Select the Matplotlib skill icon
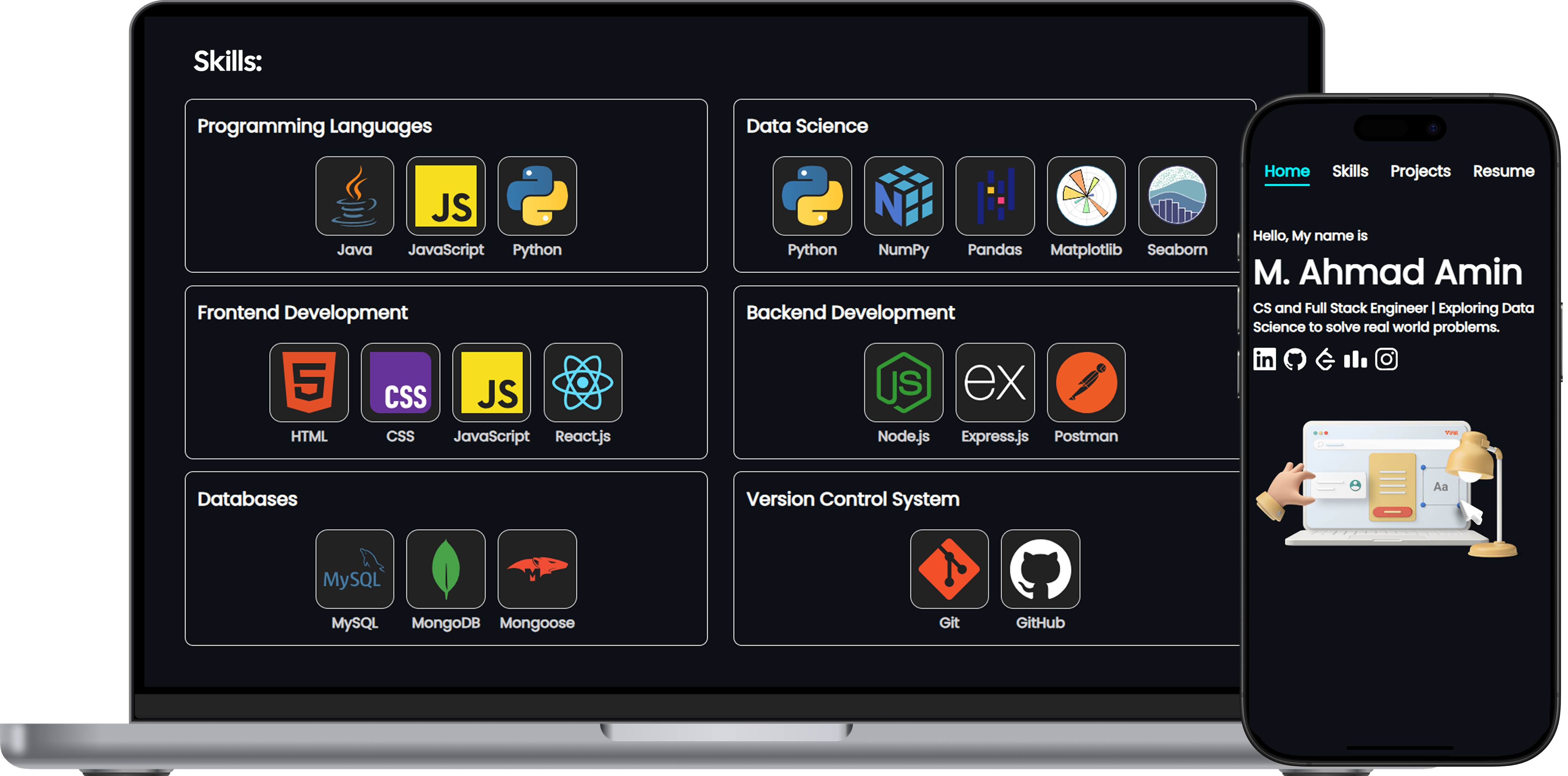 [x=1086, y=196]
